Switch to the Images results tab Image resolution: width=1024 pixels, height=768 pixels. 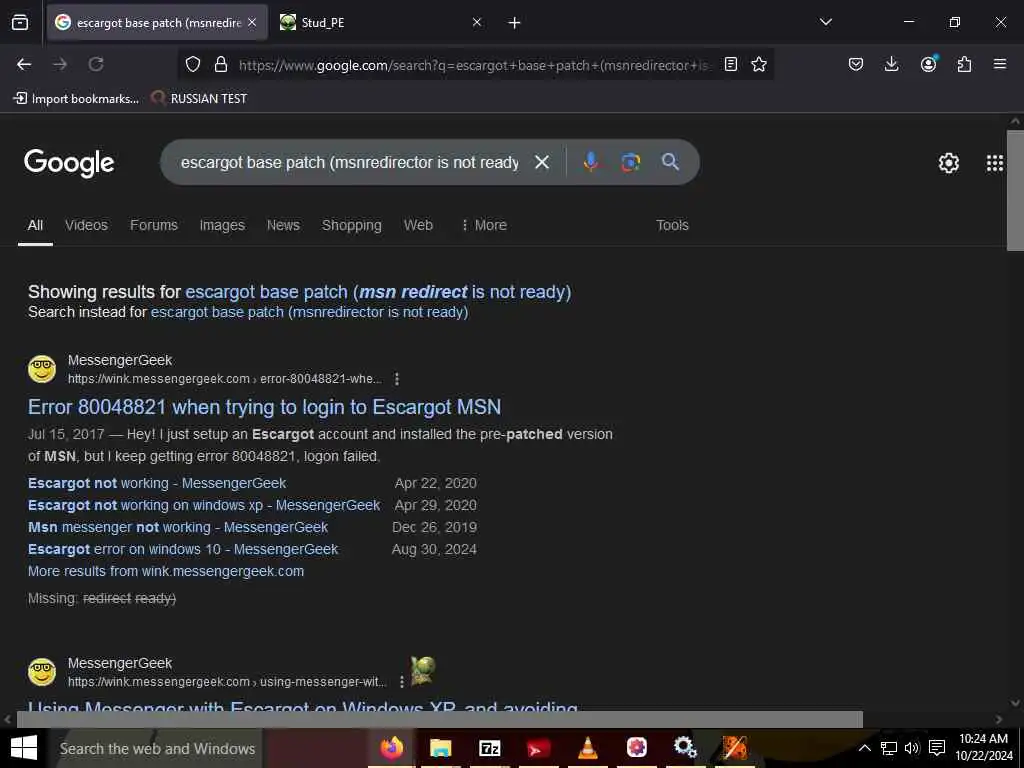(222, 225)
